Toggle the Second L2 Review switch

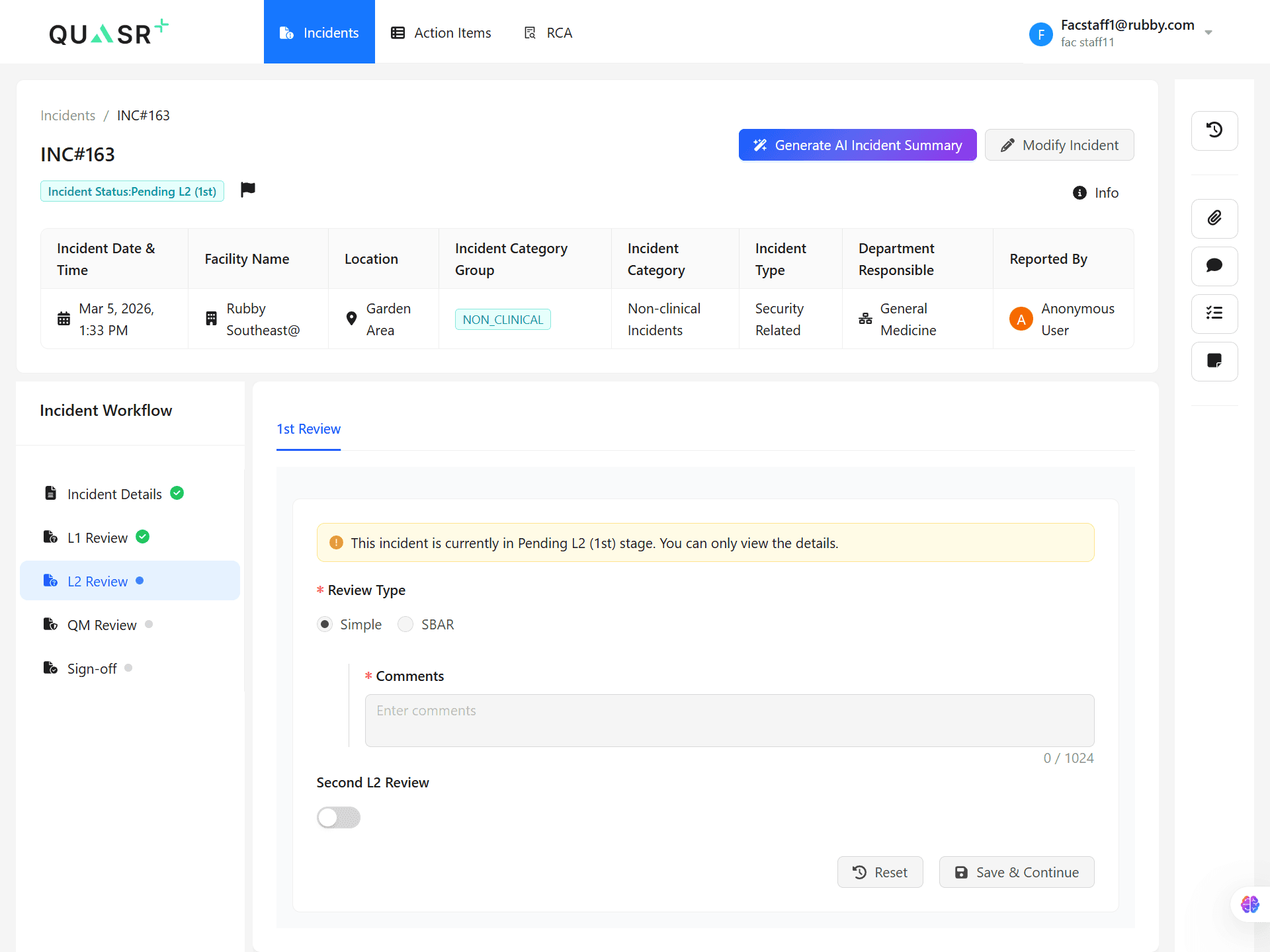pyautogui.click(x=338, y=817)
